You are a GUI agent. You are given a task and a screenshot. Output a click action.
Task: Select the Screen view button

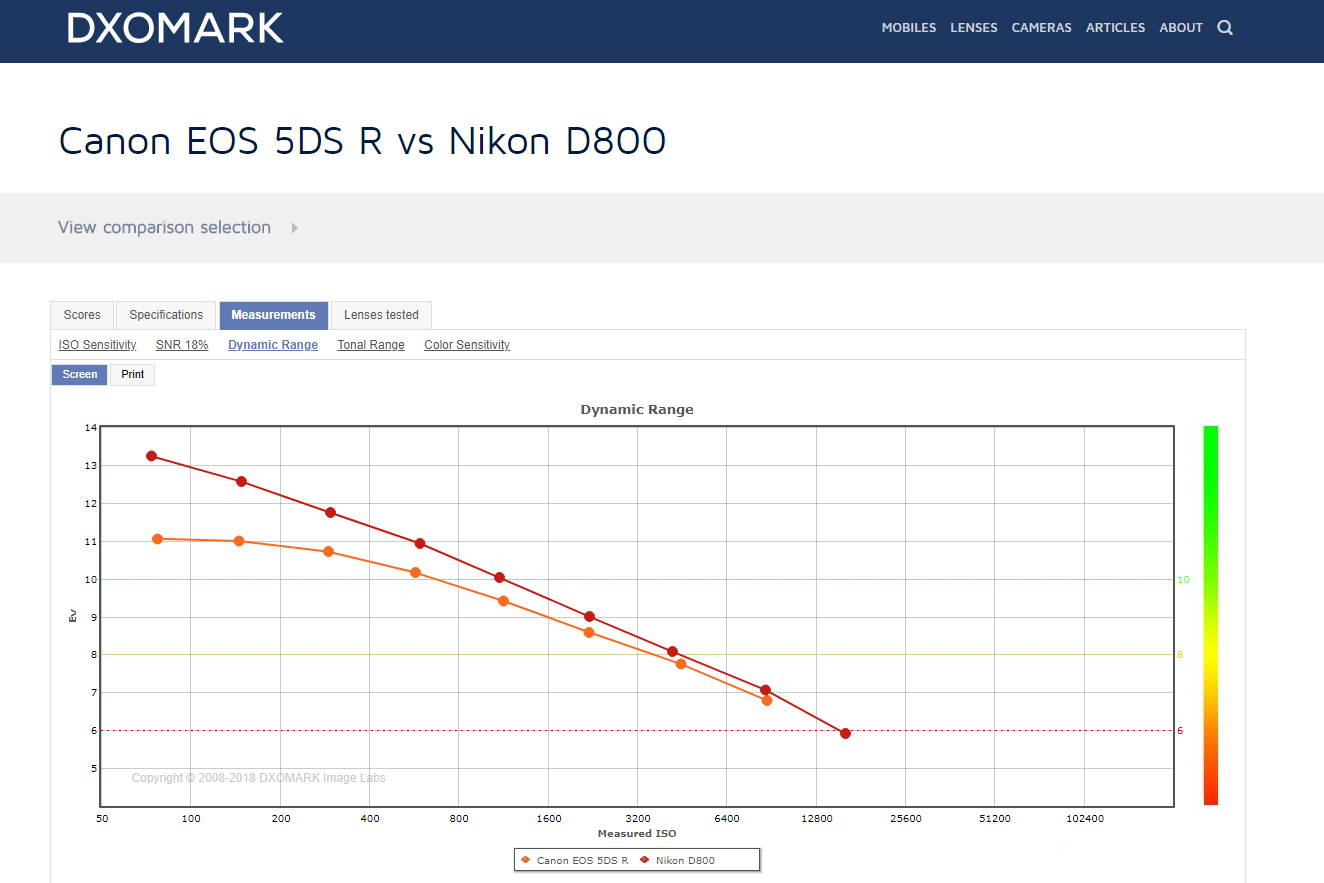[x=80, y=375]
